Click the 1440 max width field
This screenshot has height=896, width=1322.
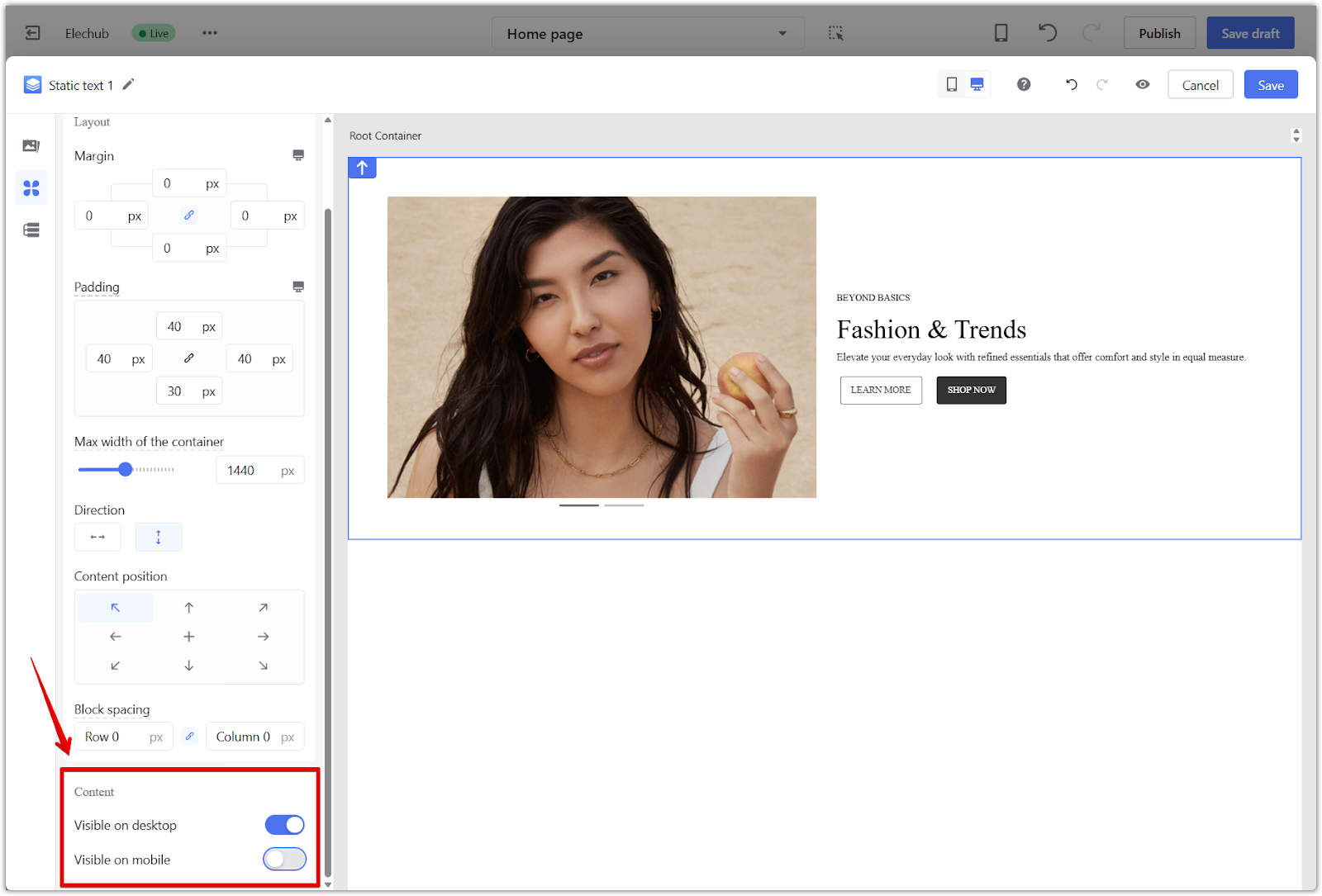[x=260, y=470]
